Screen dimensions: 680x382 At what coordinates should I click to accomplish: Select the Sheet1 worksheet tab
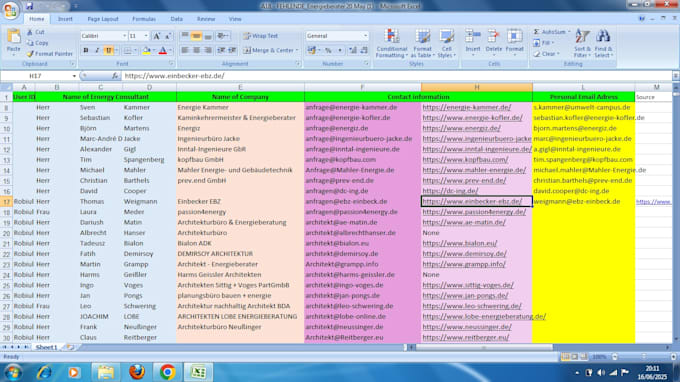(x=46, y=347)
